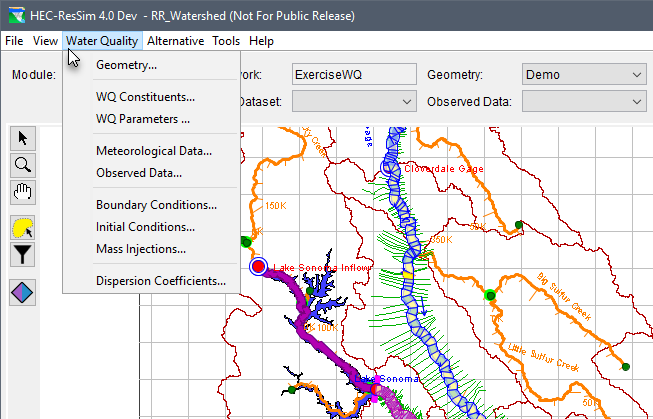
Task: Close the Water Quality menu
Action: (x=102, y=41)
